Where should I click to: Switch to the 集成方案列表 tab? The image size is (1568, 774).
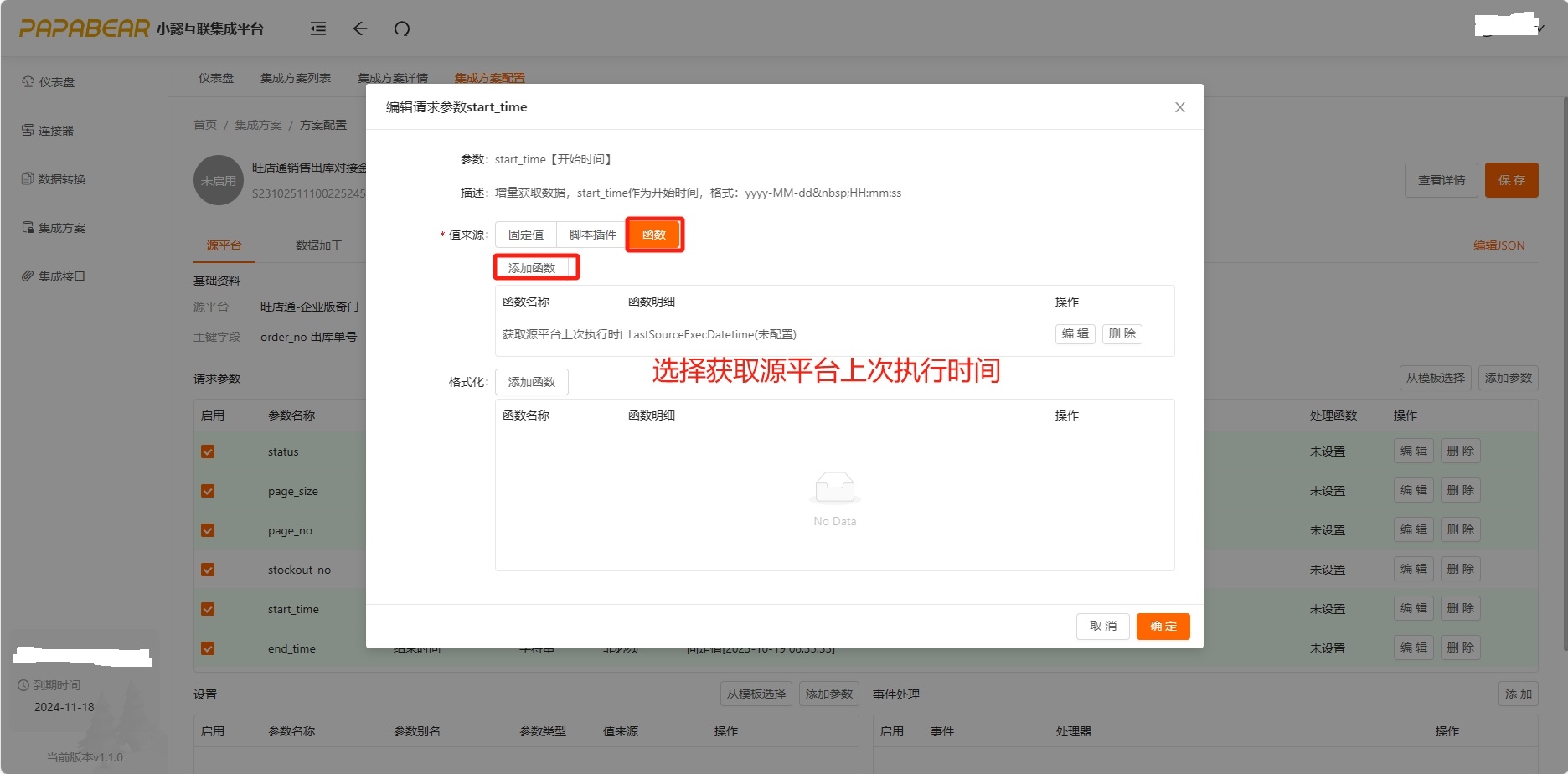(x=296, y=78)
